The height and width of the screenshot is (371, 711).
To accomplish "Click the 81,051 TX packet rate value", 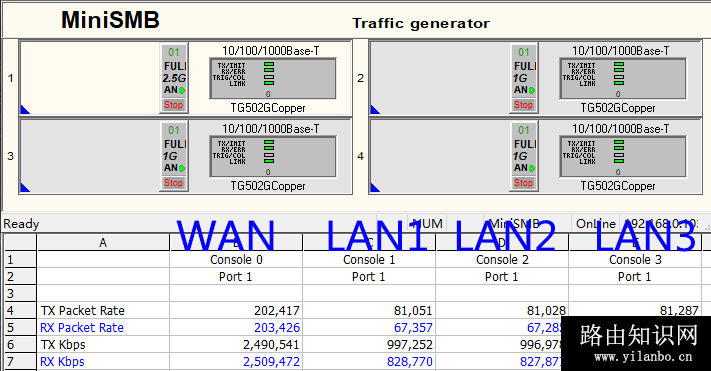I will click(x=413, y=311).
